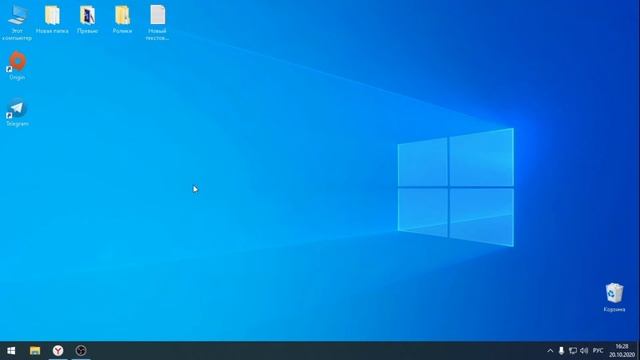
Task: Click the Show desktop taskbar strip
Action: coord(638,351)
